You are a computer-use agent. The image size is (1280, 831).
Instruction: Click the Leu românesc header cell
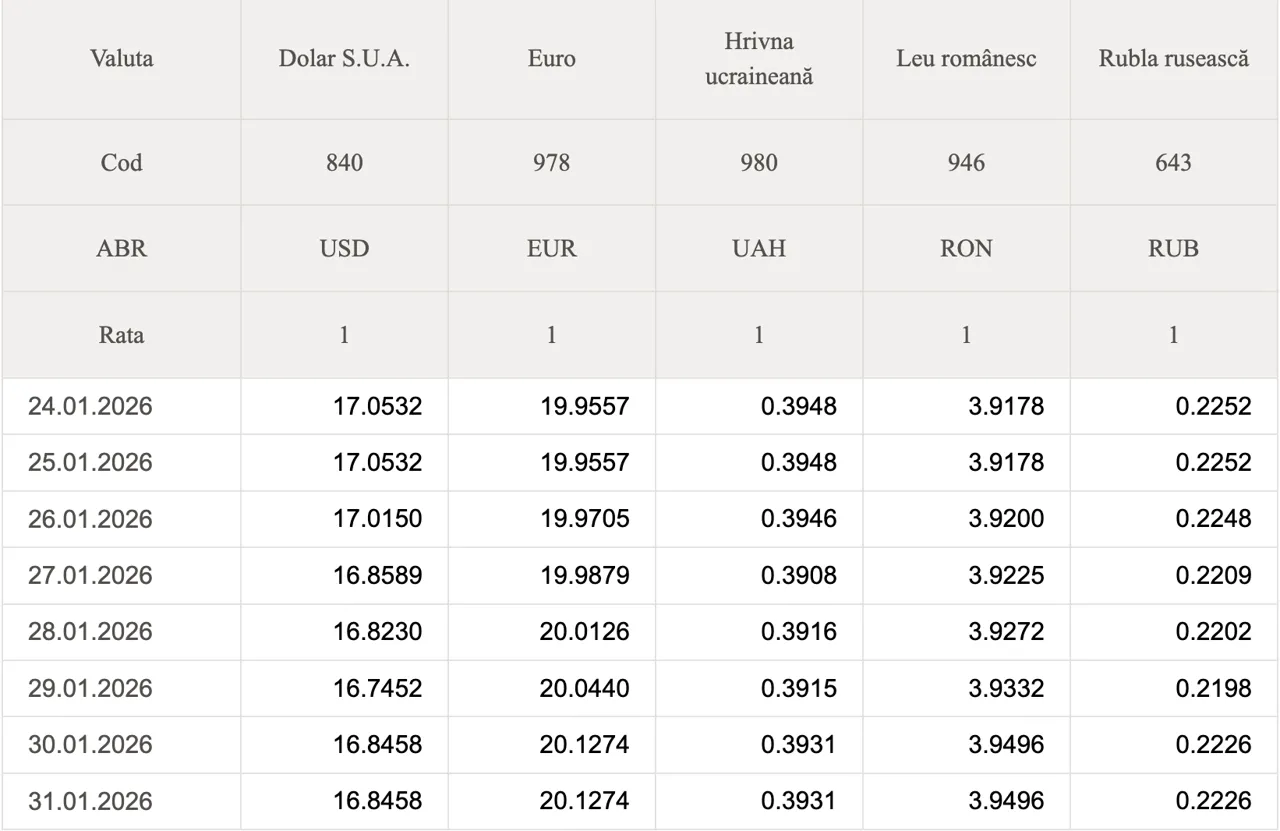coord(966,58)
